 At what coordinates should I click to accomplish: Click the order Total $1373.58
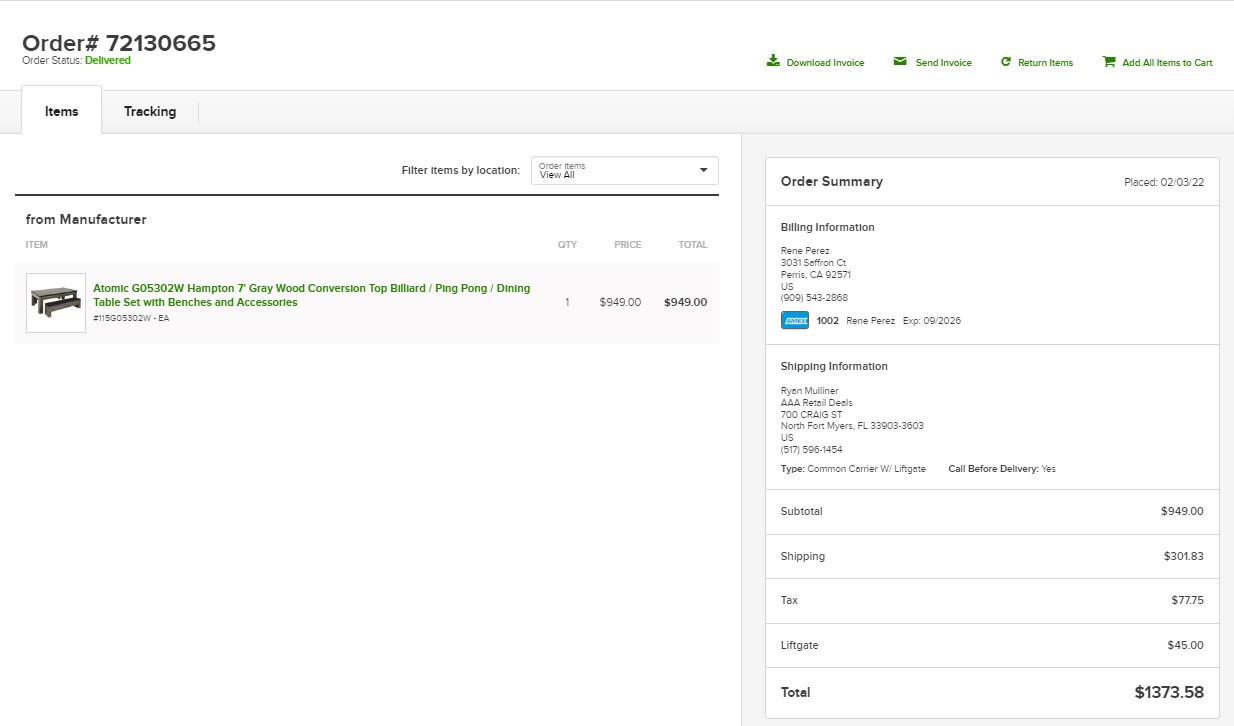1169,692
